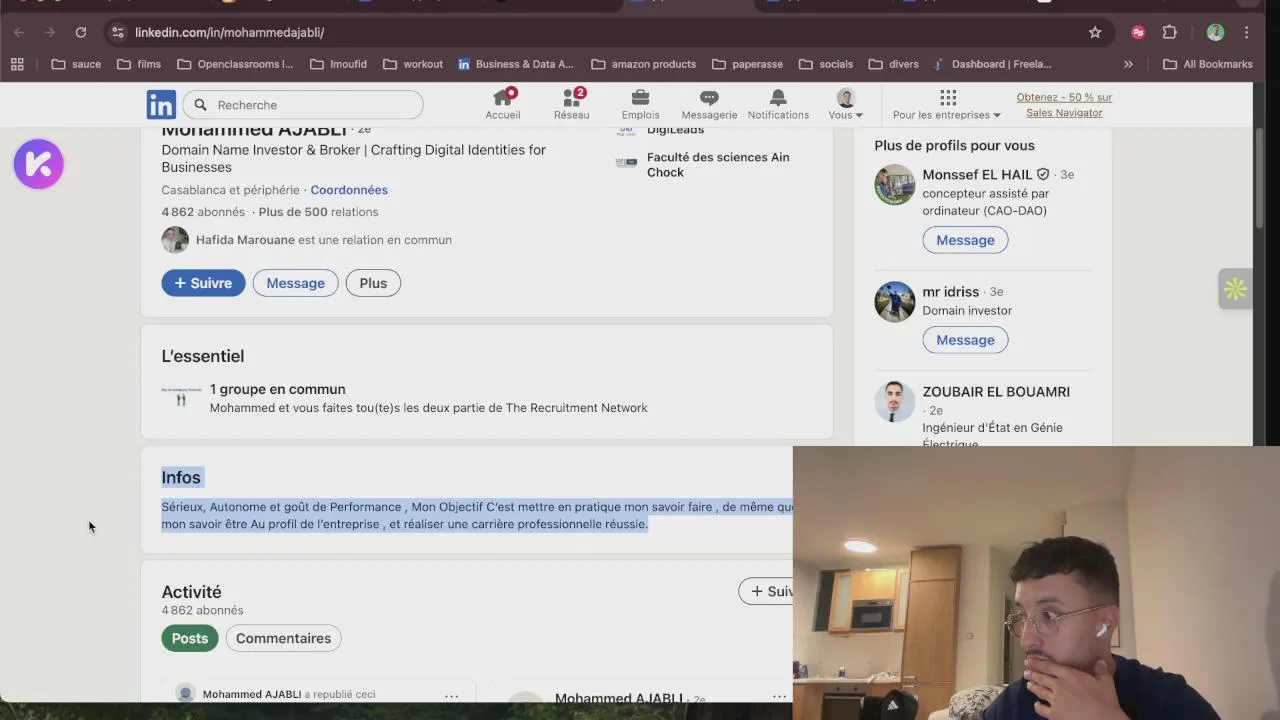1280x720 pixels.
Task: Open Emplois jobs icon
Action: click(x=640, y=104)
